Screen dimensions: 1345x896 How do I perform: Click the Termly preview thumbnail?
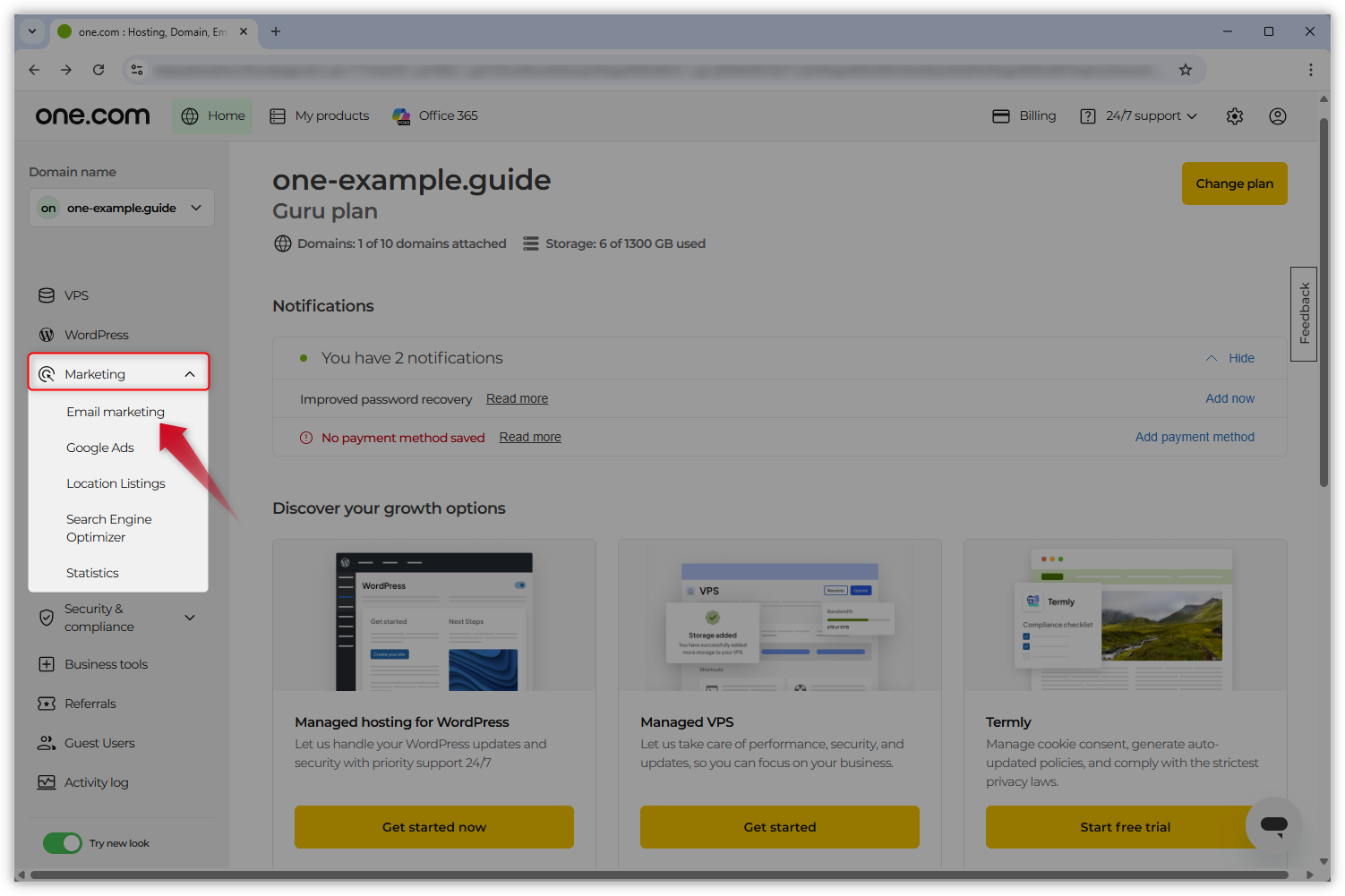[x=1126, y=616]
